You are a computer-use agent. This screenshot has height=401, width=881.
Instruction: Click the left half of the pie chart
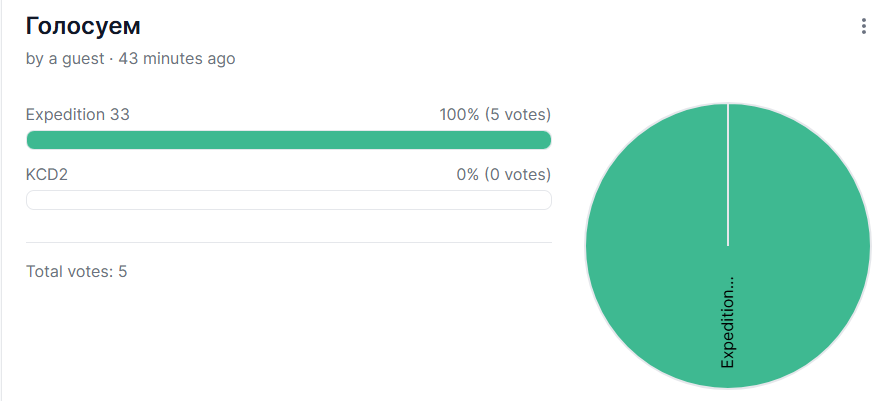coord(656,246)
